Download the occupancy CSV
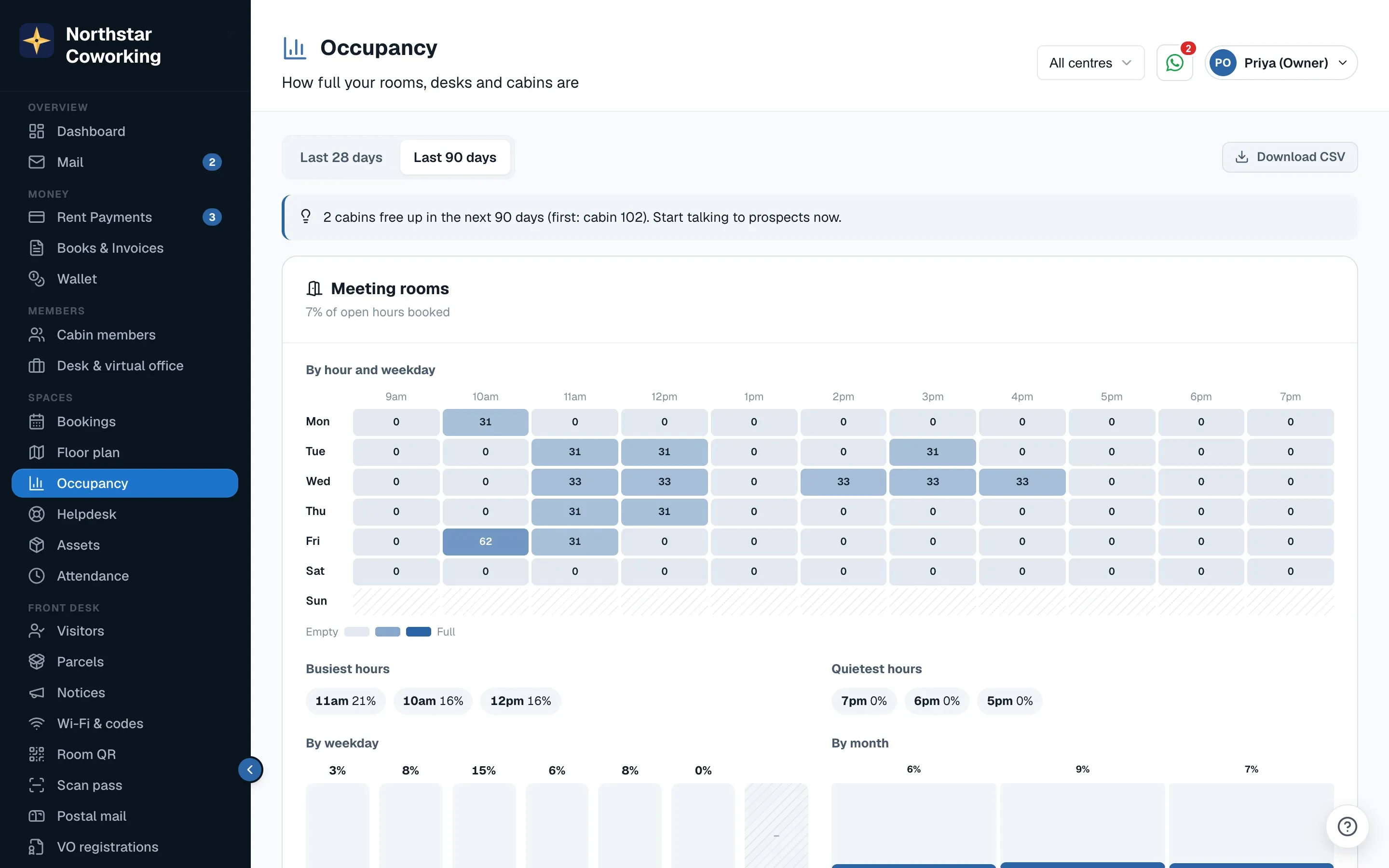This screenshot has width=1389, height=868. tap(1290, 157)
